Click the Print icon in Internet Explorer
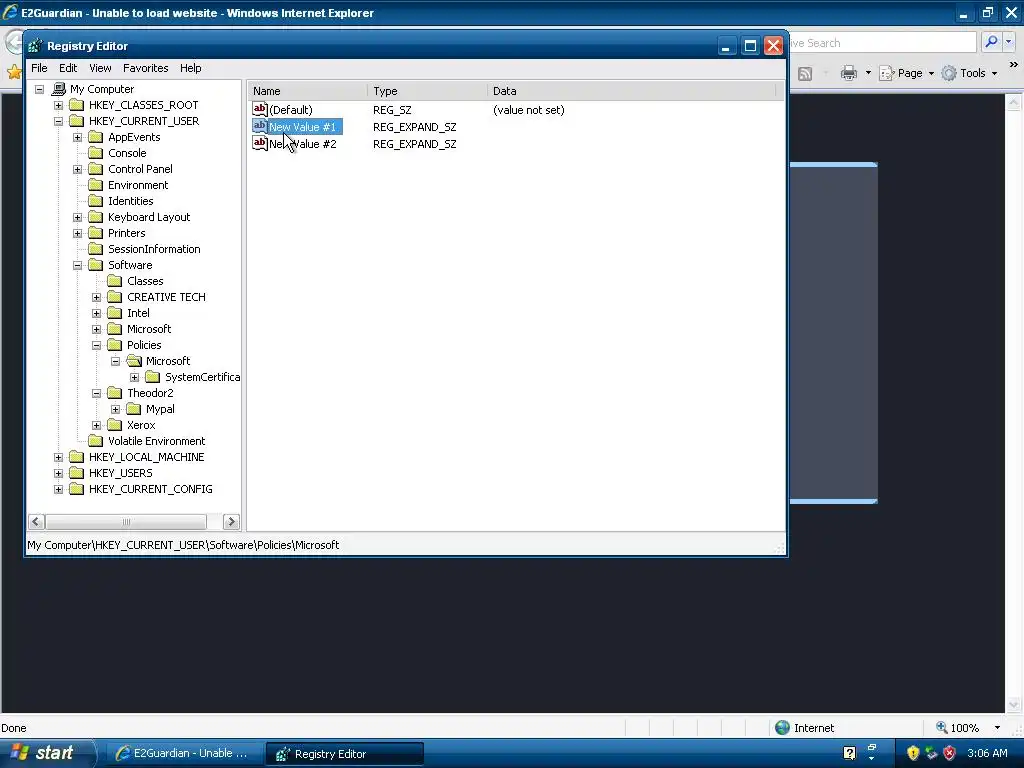Viewport: 1024px width, 768px height. (849, 73)
